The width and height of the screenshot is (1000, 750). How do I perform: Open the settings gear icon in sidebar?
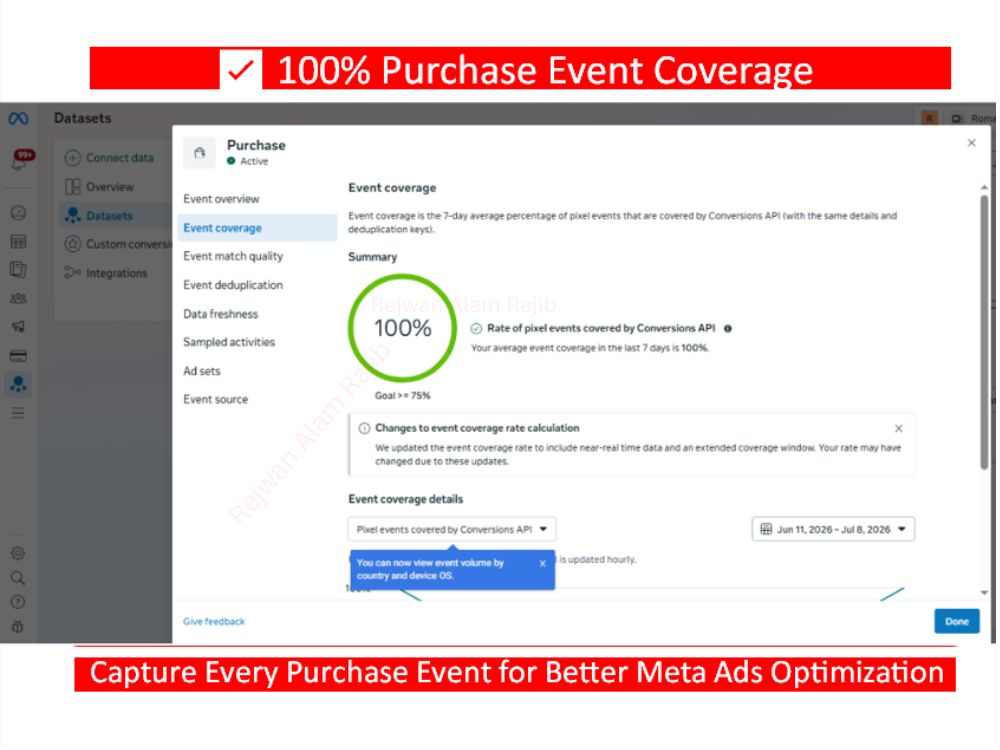point(18,554)
